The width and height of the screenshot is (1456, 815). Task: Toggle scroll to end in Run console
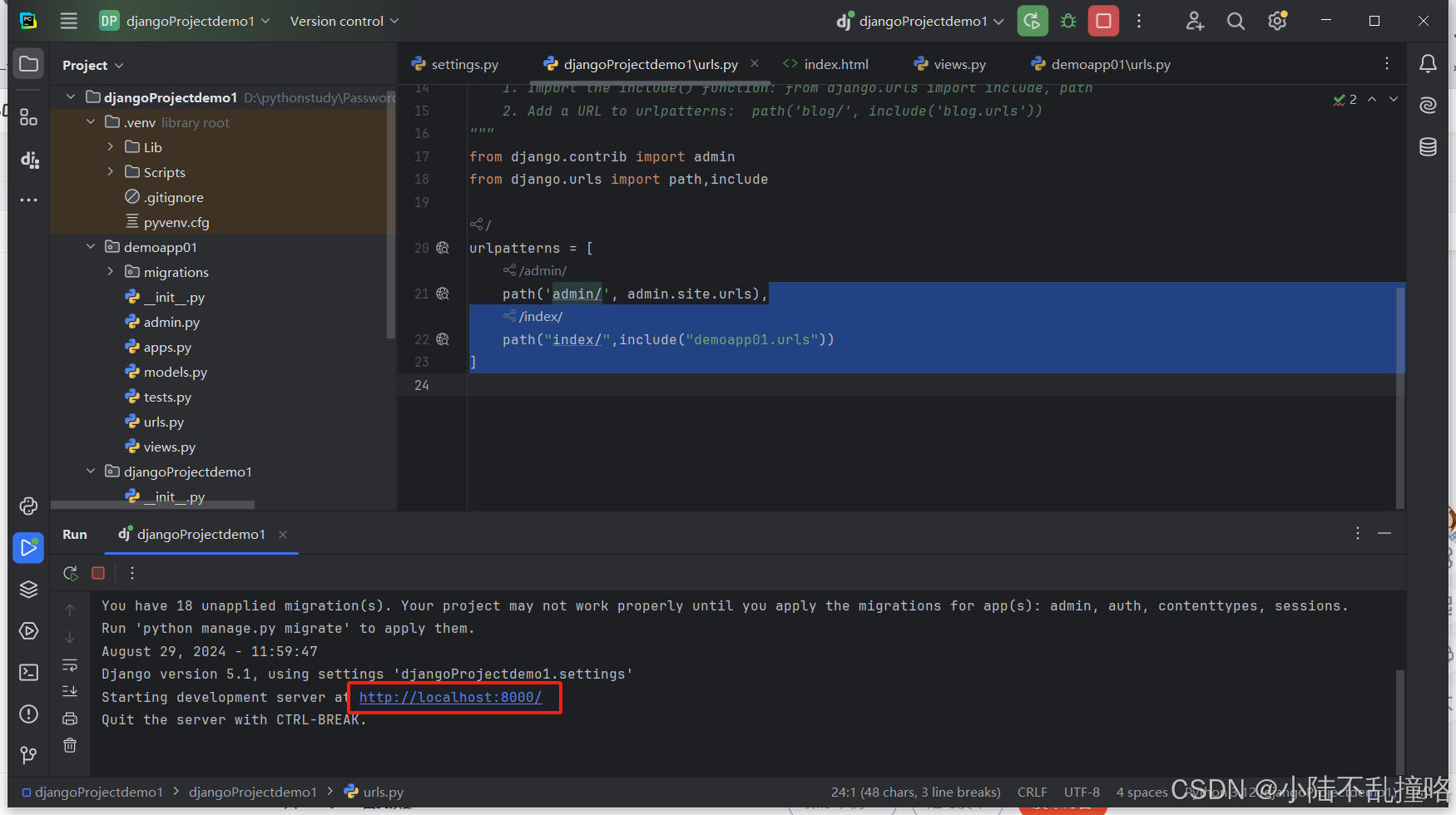(x=70, y=691)
